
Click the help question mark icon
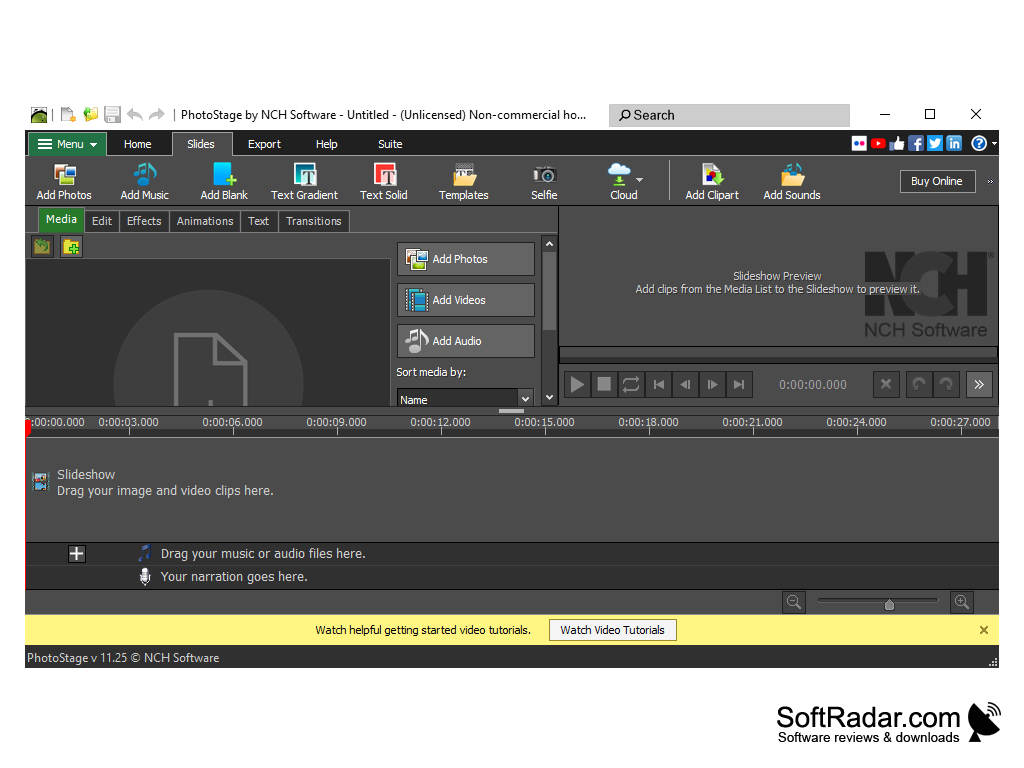(x=979, y=144)
